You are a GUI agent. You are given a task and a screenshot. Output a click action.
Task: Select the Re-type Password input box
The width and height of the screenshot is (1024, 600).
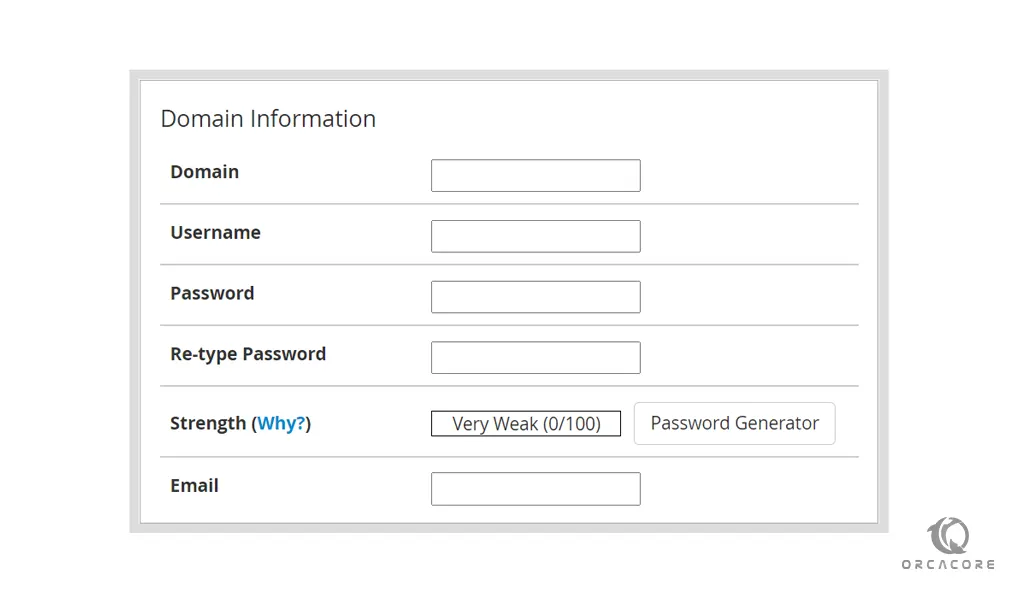tap(535, 358)
